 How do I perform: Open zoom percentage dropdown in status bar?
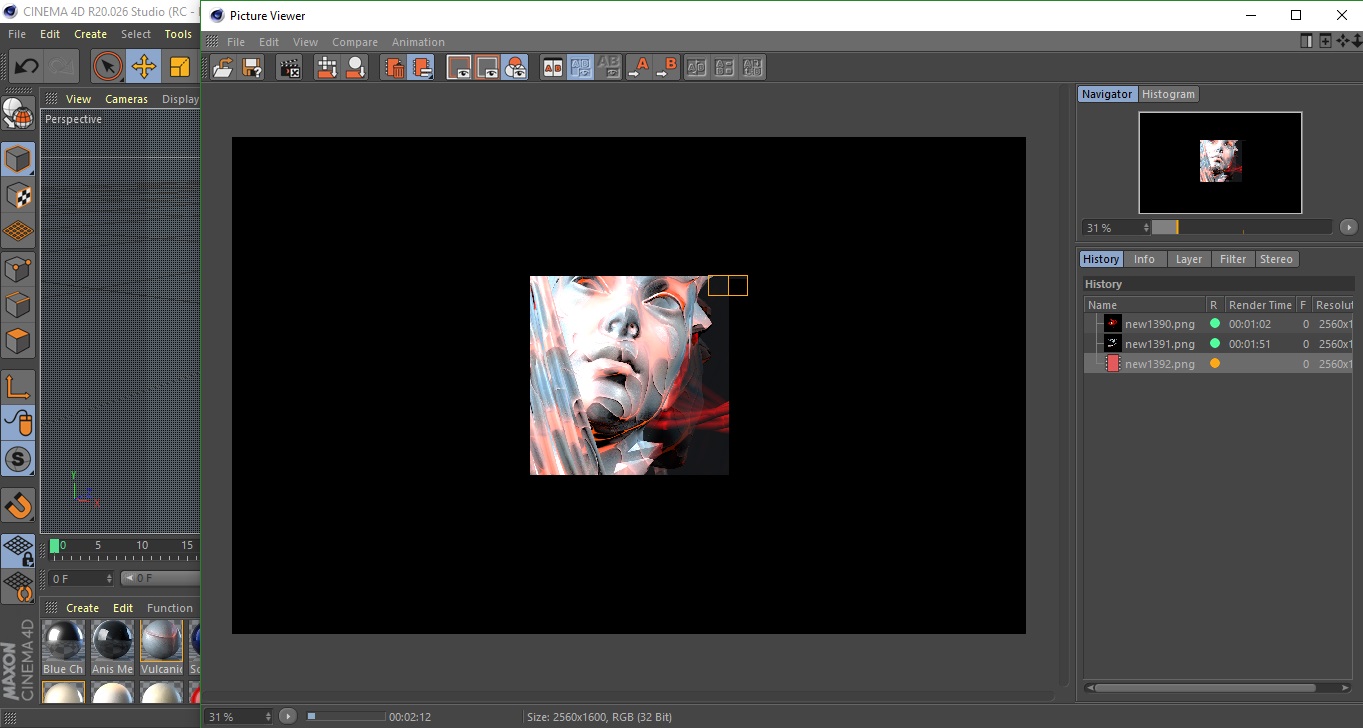pos(267,717)
